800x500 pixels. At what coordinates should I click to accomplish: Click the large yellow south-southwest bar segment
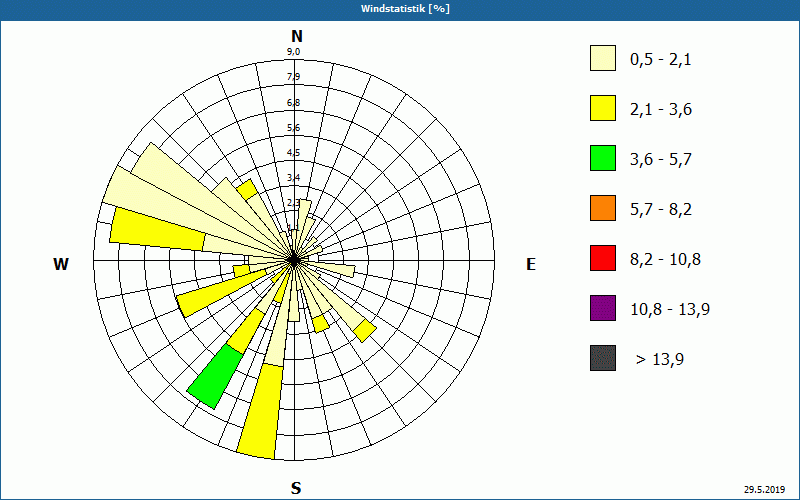261,411
